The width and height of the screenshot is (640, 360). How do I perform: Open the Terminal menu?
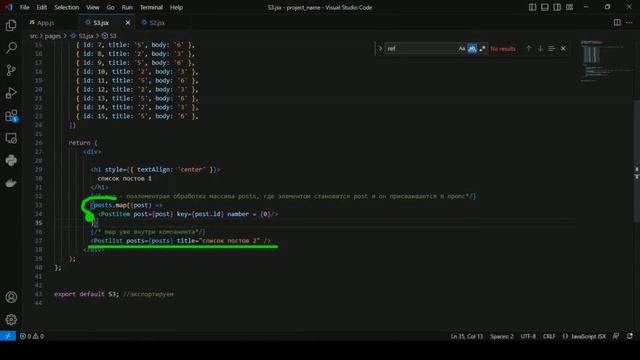click(151, 7)
